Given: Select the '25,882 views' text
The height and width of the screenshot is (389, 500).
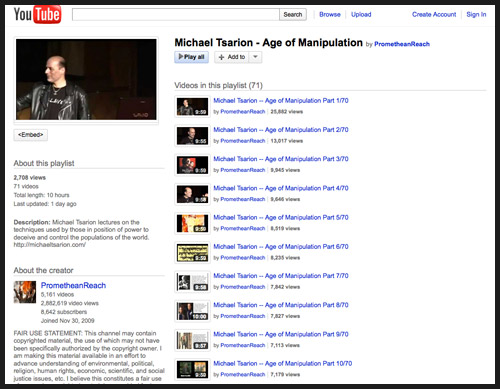Looking at the screenshot, I should [287, 112].
